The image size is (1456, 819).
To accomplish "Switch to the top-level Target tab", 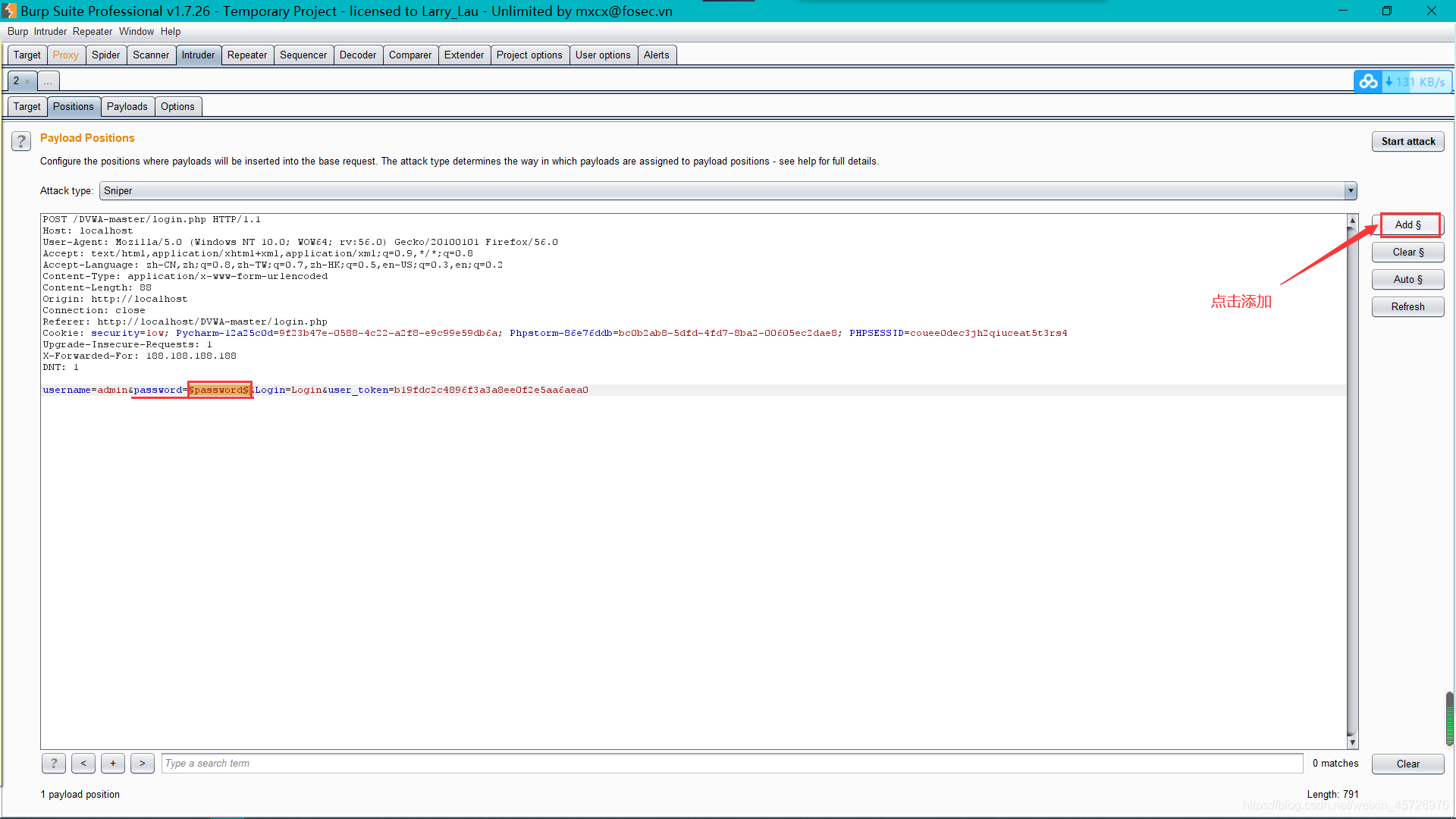I will tap(27, 55).
